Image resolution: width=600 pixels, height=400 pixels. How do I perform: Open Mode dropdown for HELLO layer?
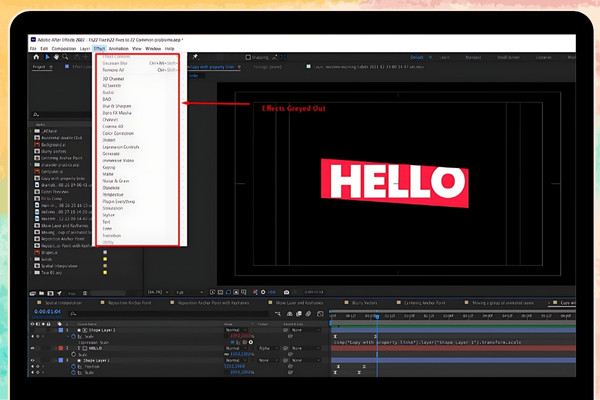point(236,348)
